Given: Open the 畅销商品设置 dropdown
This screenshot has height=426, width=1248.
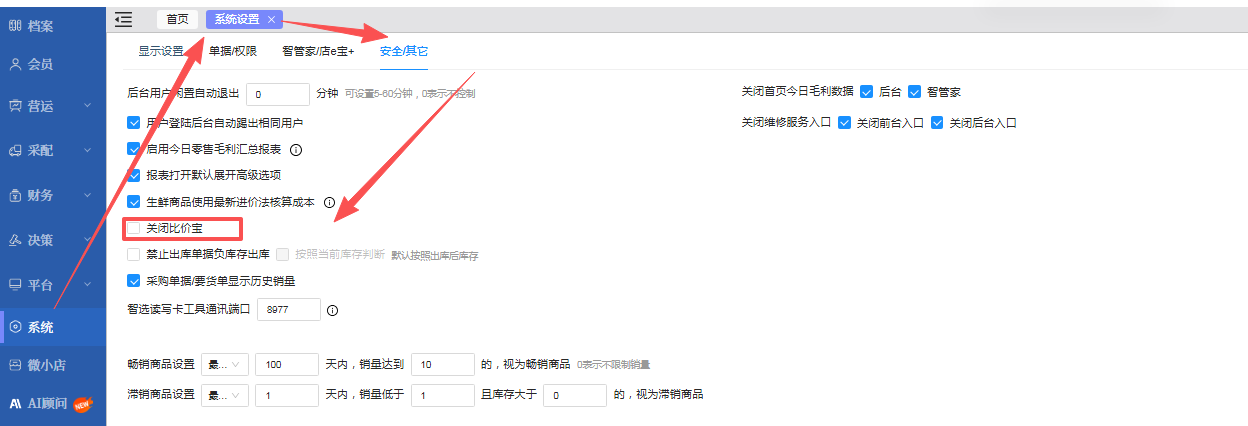Looking at the screenshot, I should coord(224,364).
